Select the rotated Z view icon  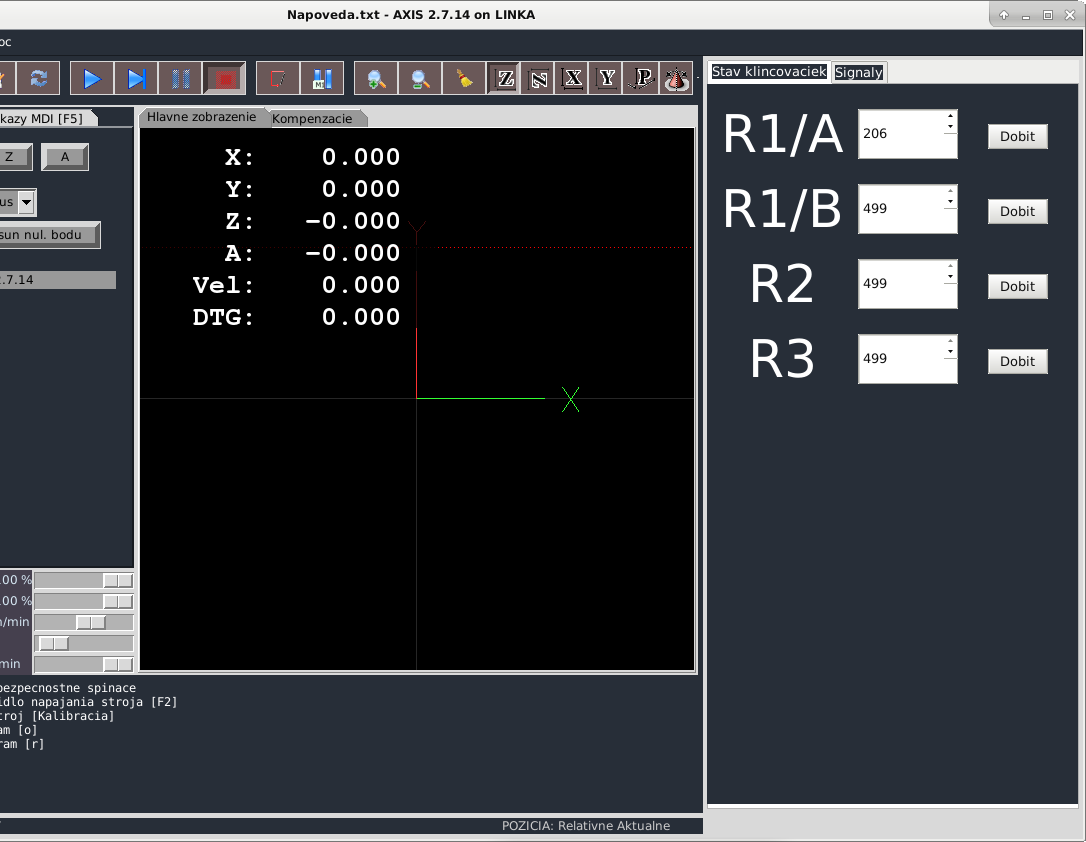tap(538, 78)
